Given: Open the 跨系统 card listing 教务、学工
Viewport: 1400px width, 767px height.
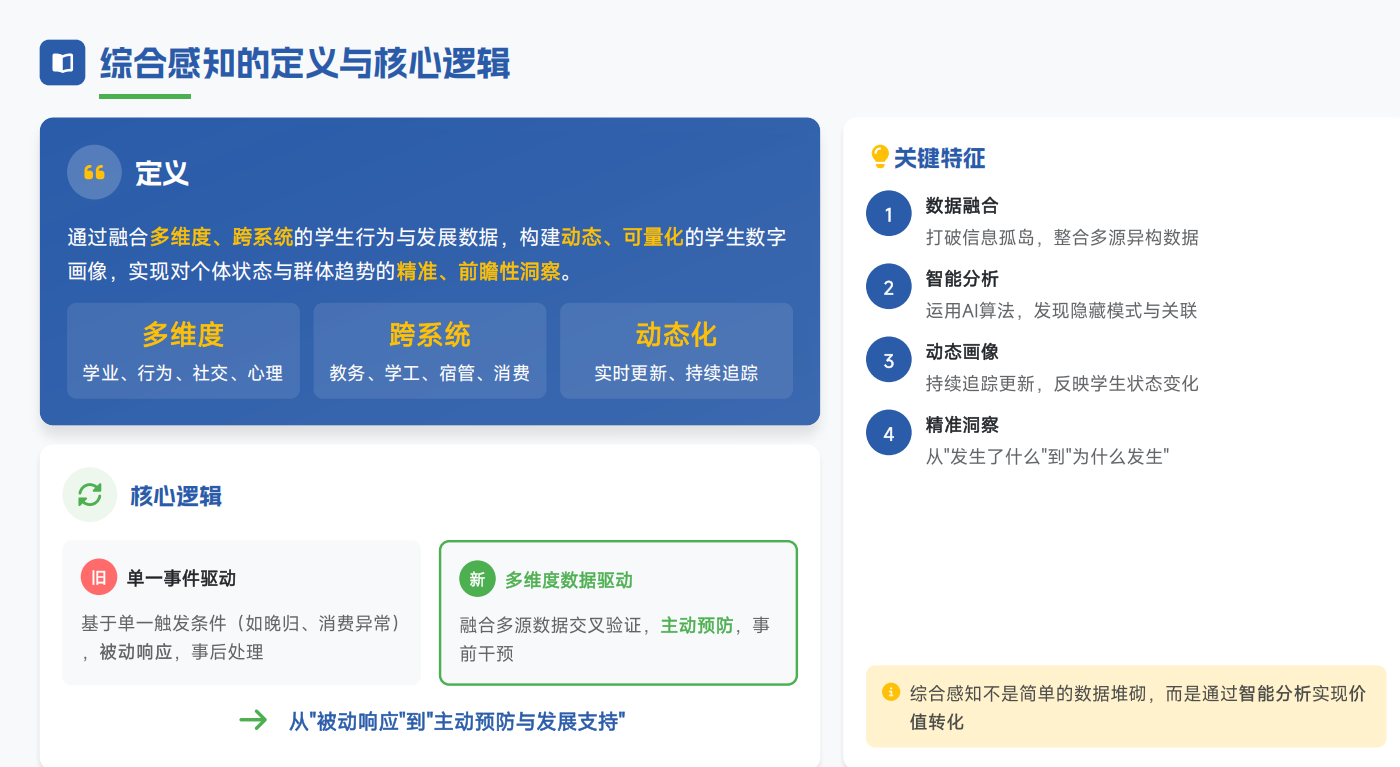Looking at the screenshot, I should [x=429, y=351].
